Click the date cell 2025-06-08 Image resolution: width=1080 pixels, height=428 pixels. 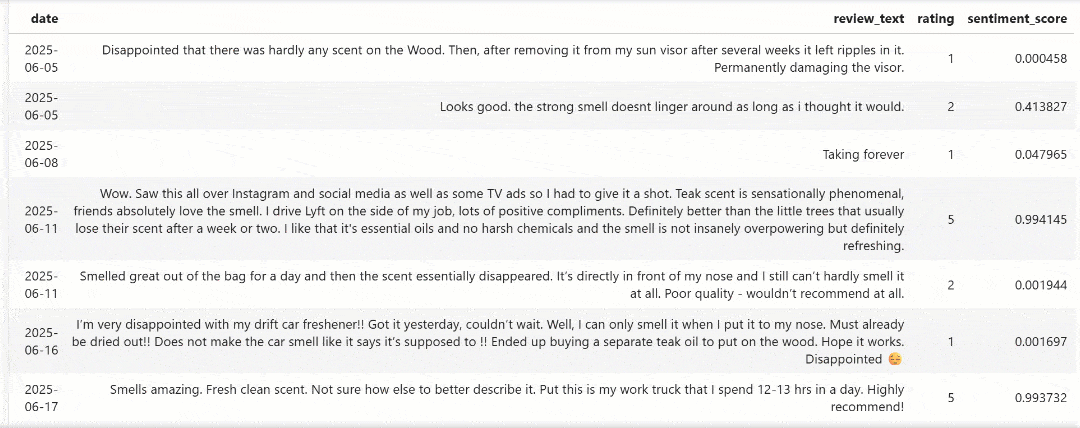[40, 155]
